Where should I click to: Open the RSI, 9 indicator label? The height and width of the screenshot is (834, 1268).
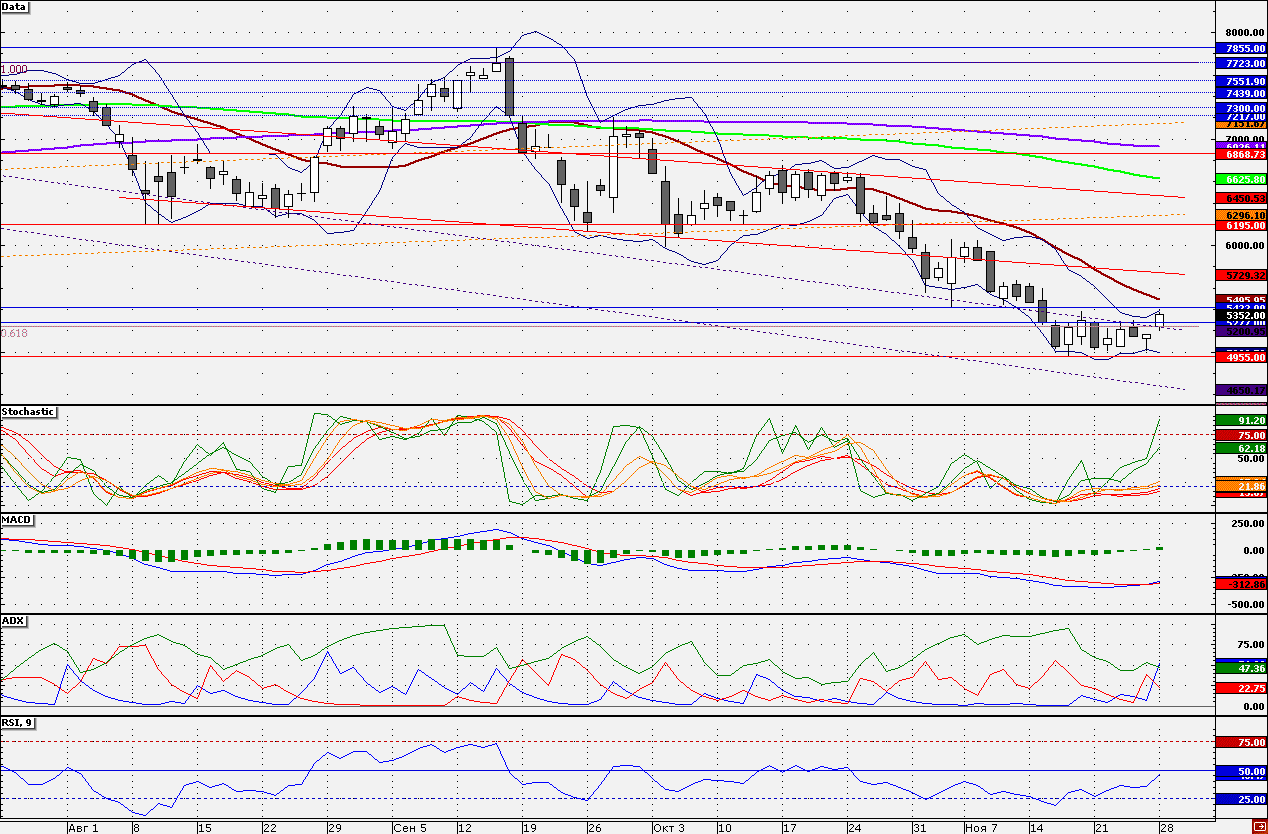coord(19,722)
